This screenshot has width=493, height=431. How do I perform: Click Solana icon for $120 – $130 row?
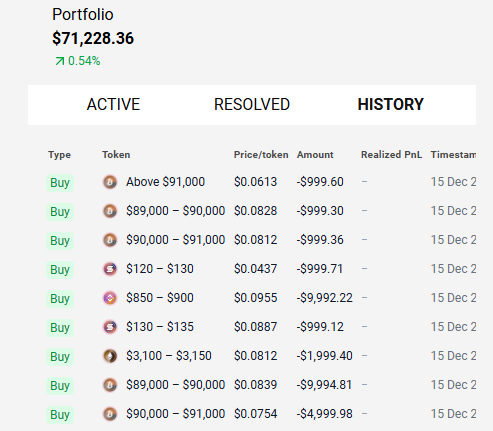[x=110, y=269]
